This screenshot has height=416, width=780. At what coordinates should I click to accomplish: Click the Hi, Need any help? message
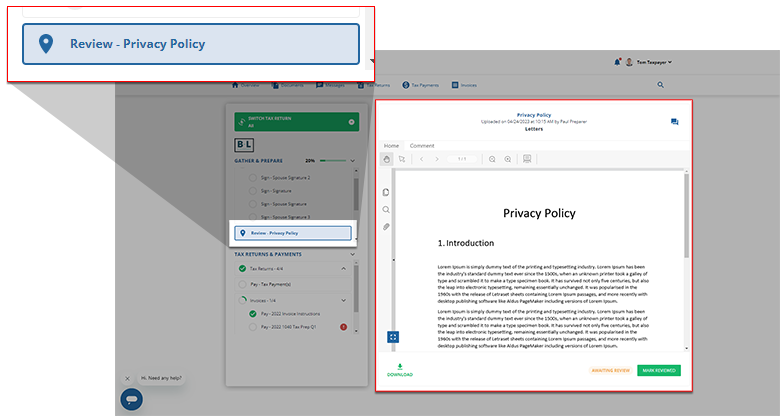click(x=161, y=378)
